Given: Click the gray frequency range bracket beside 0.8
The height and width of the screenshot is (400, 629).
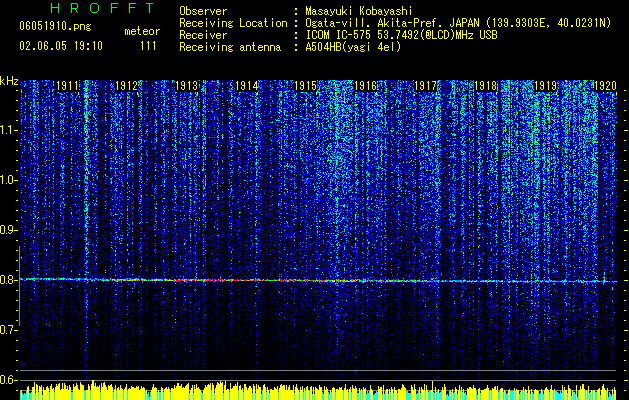Looking at the screenshot, I should pos(19,285).
